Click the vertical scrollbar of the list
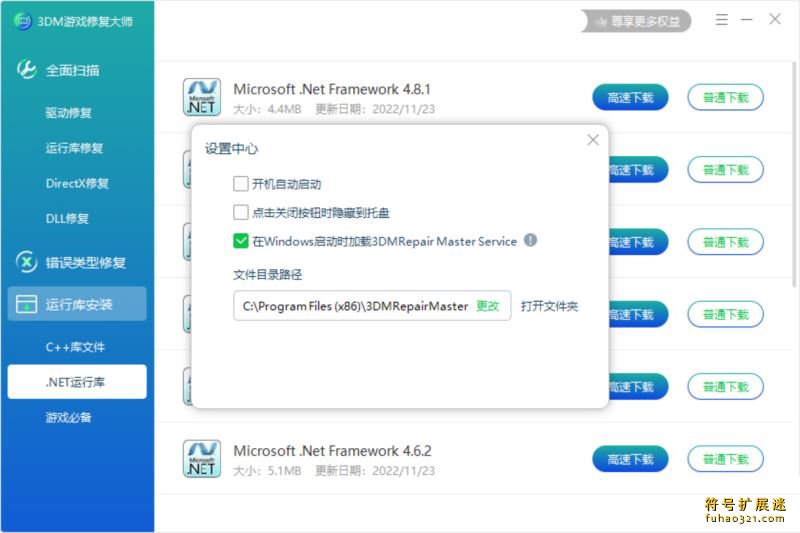Viewport: 800px width, 533px height. (794, 173)
